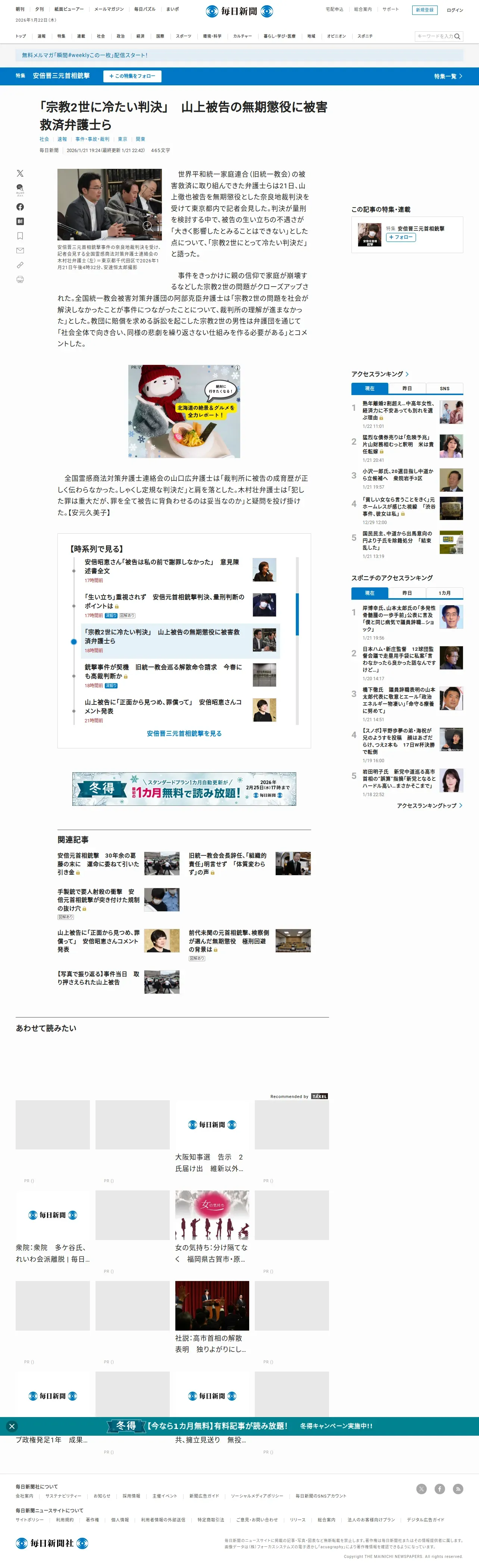Select 昨日 tab in access ranking
The image size is (479, 1568).
pos(407,388)
